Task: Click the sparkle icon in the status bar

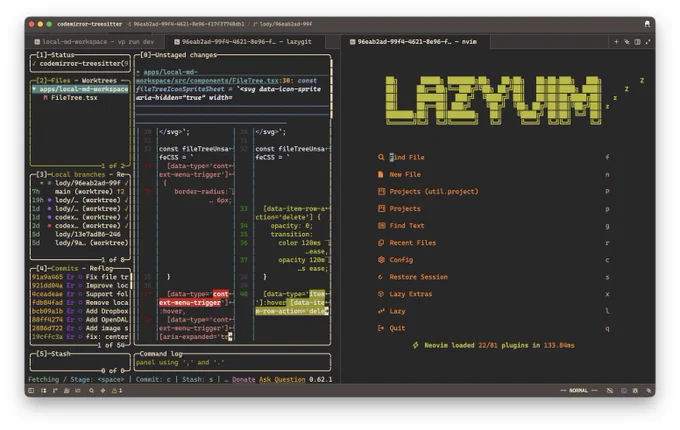Action: click(103, 391)
